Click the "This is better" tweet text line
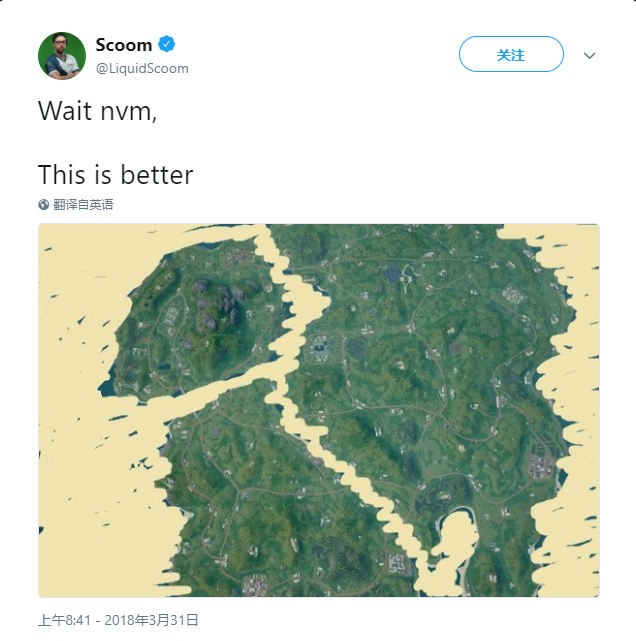 pos(115,175)
